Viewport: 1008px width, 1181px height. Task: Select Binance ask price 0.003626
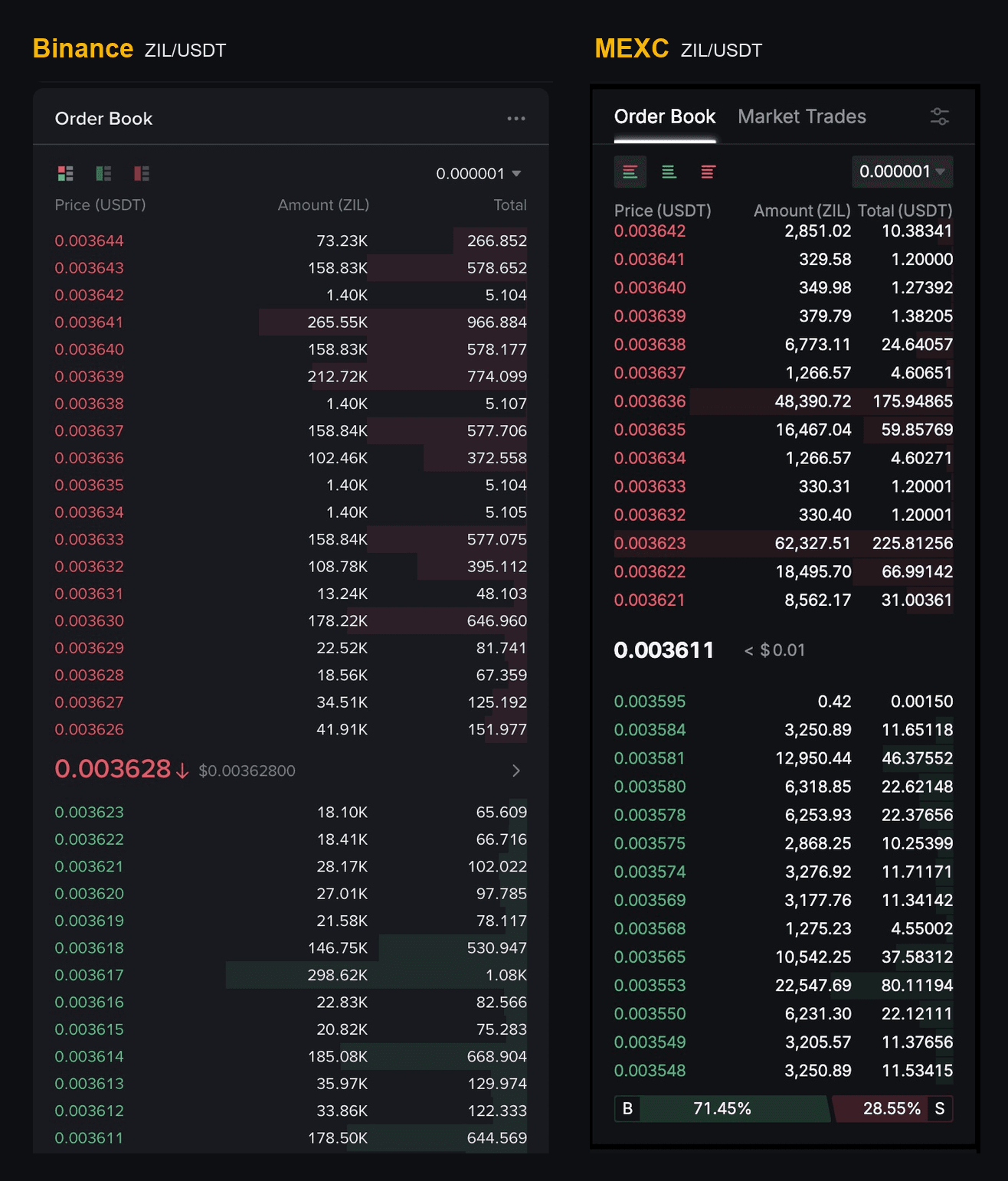(x=89, y=730)
